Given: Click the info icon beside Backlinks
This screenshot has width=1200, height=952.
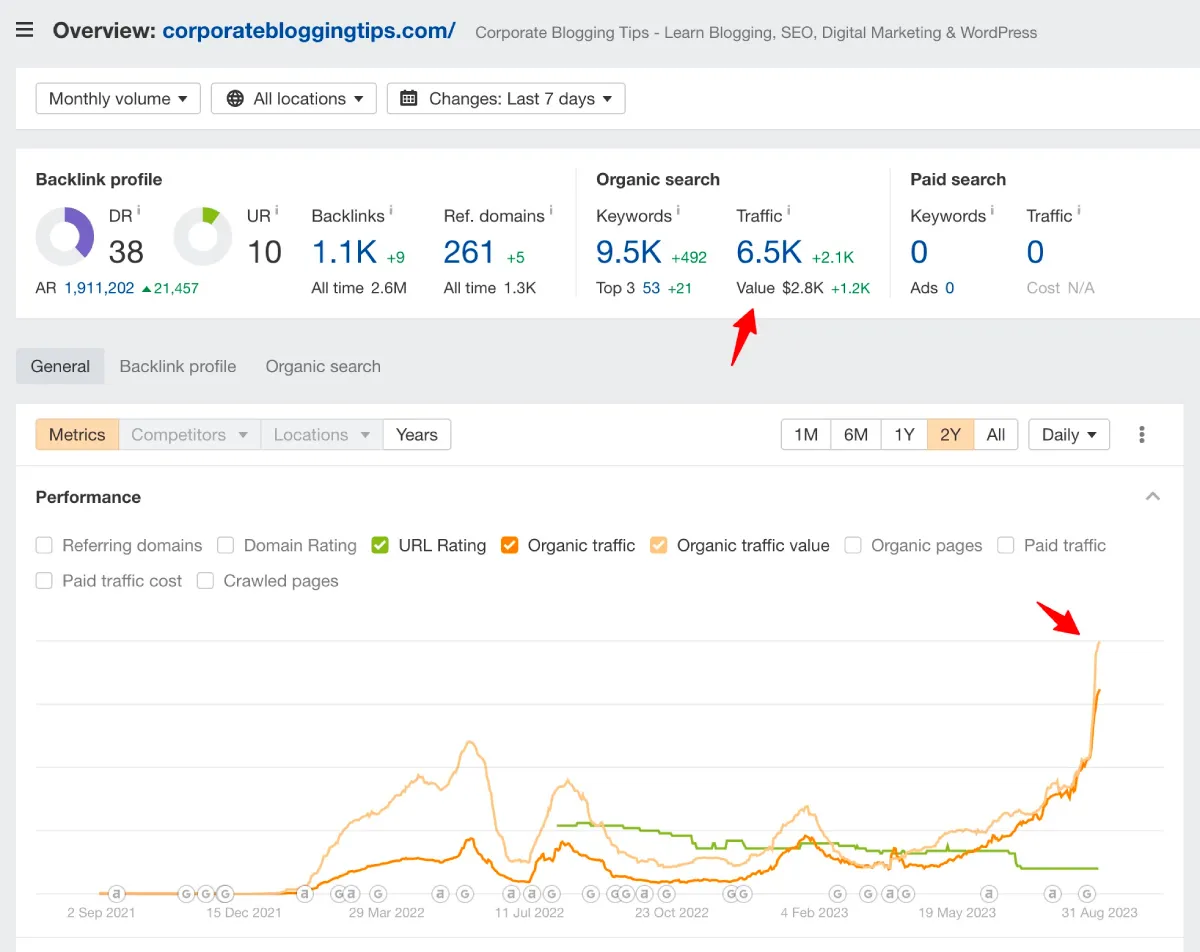Looking at the screenshot, I should (x=391, y=210).
